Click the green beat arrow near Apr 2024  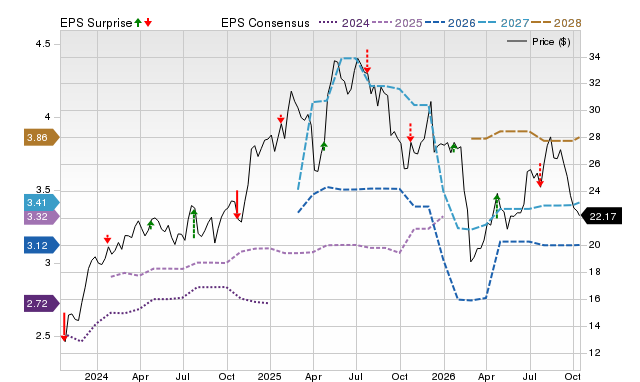point(150,224)
